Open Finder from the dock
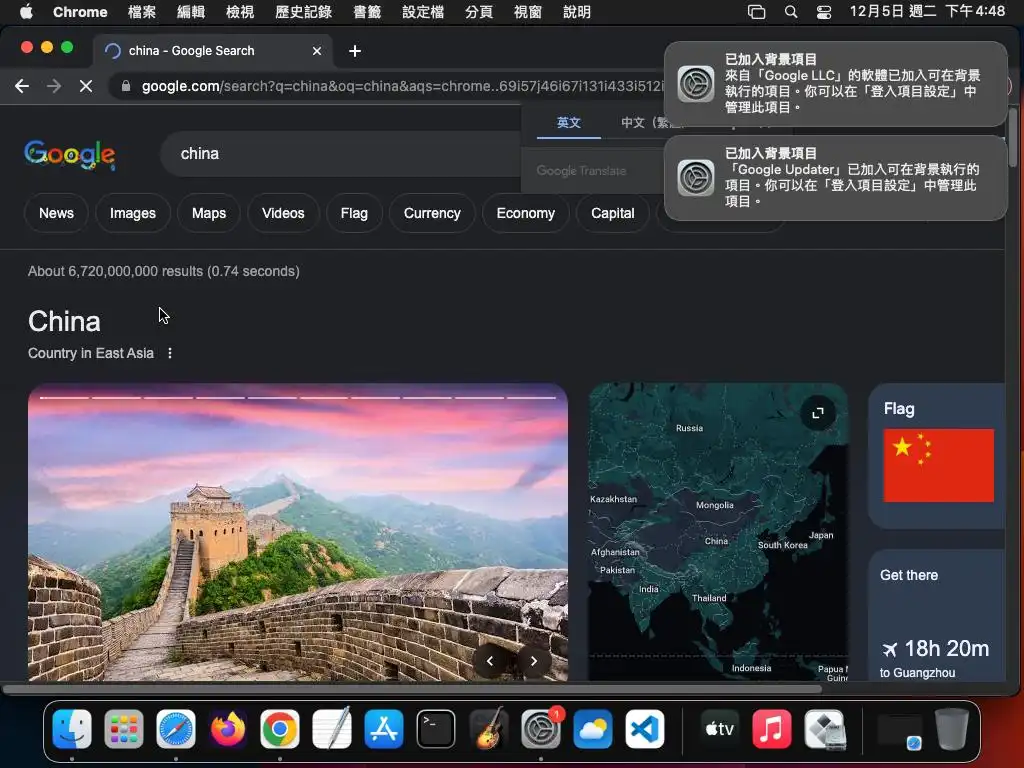 coord(72,729)
